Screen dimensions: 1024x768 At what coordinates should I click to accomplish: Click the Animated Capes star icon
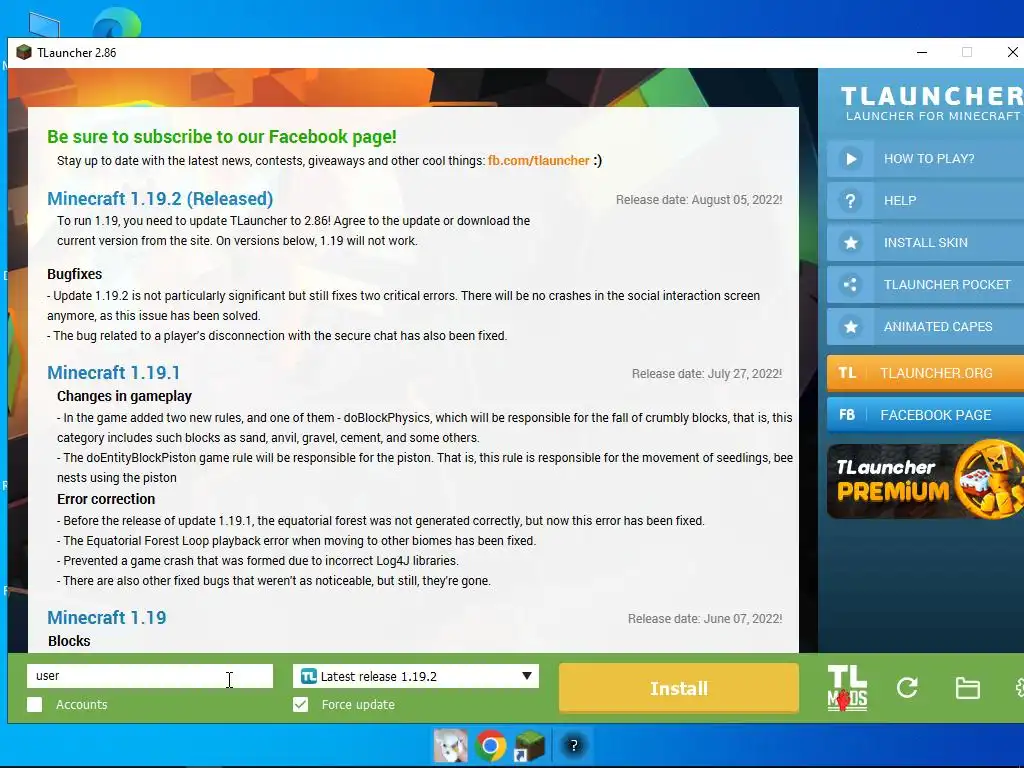click(850, 327)
